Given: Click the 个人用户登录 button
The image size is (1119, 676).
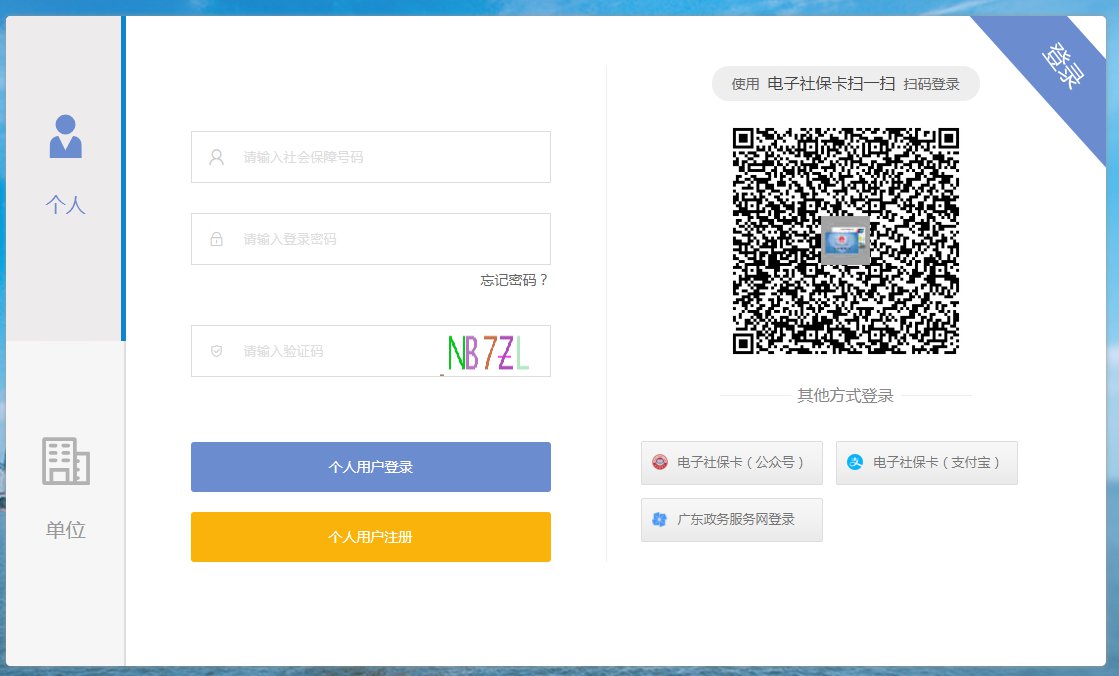Looking at the screenshot, I should [370, 467].
